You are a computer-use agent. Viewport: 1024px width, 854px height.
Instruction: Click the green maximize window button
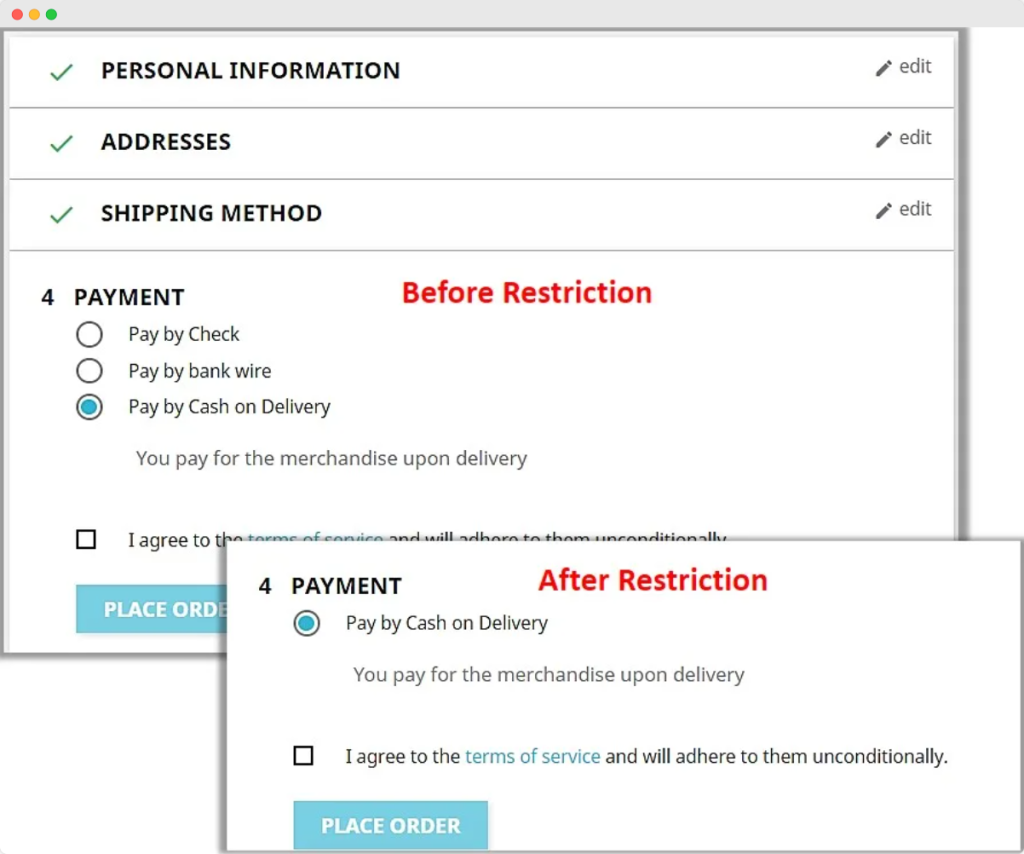(x=51, y=14)
